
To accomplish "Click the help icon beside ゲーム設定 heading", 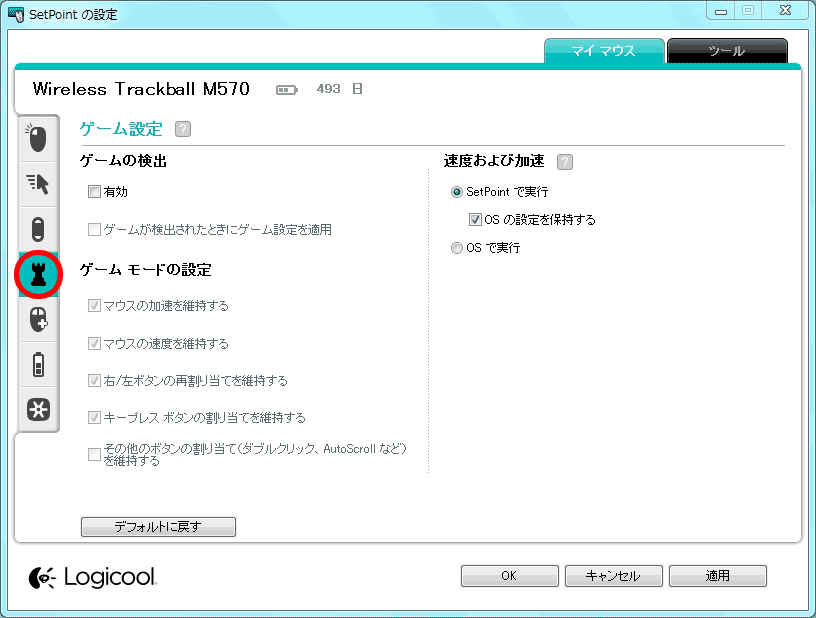I will (x=182, y=129).
